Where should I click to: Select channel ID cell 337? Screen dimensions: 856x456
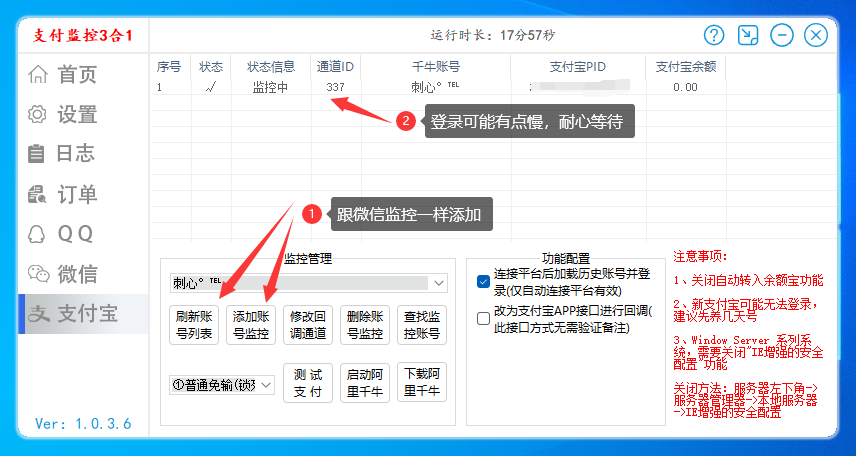tap(335, 87)
